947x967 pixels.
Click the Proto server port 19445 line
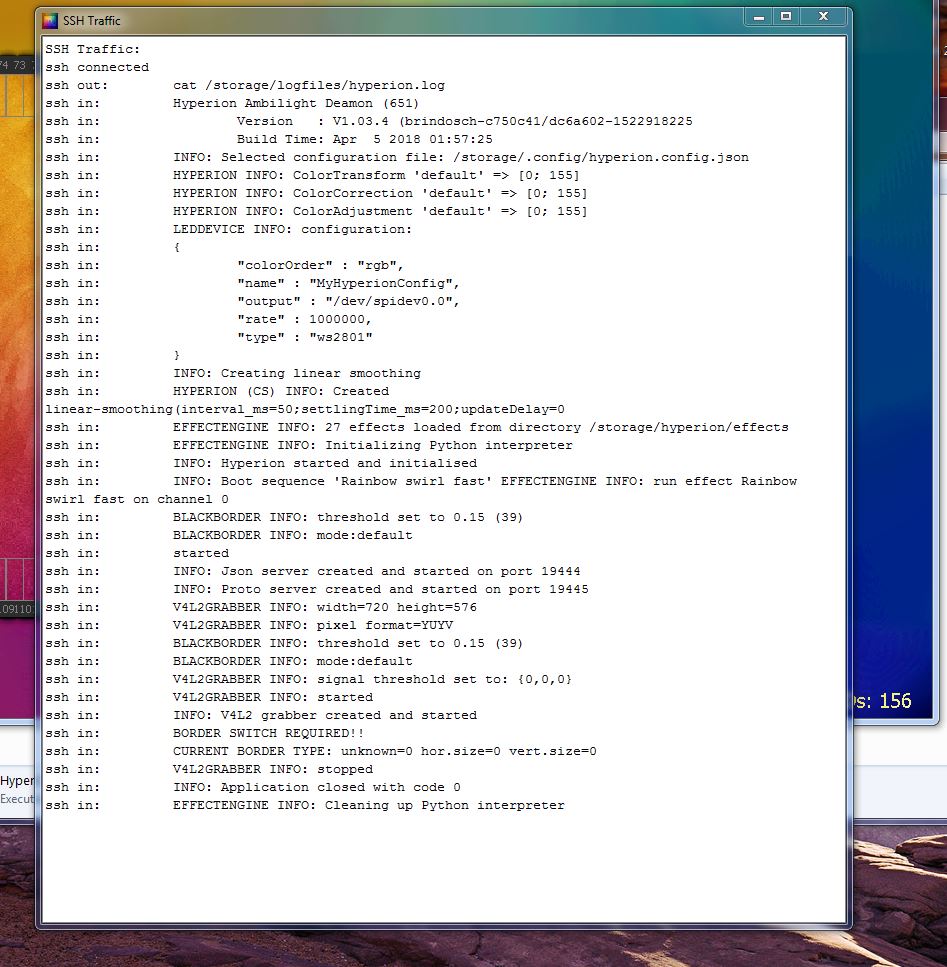coord(380,589)
